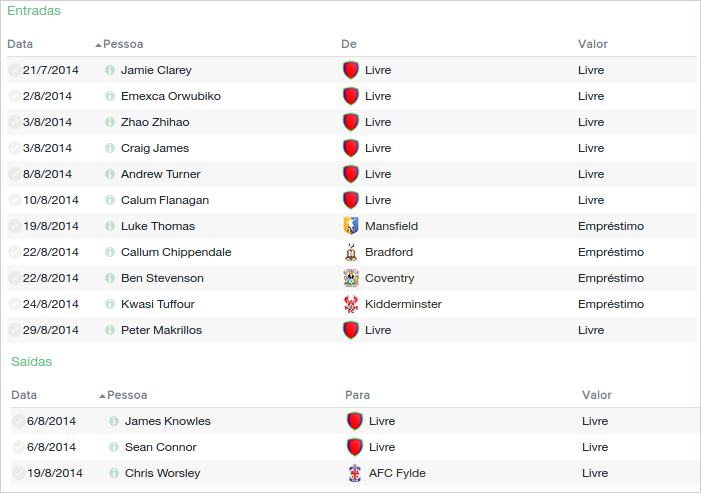The width and height of the screenshot is (701, 493).
Task: Click info icon beside Jamie Clarey
Action: [x=110, y=70]
